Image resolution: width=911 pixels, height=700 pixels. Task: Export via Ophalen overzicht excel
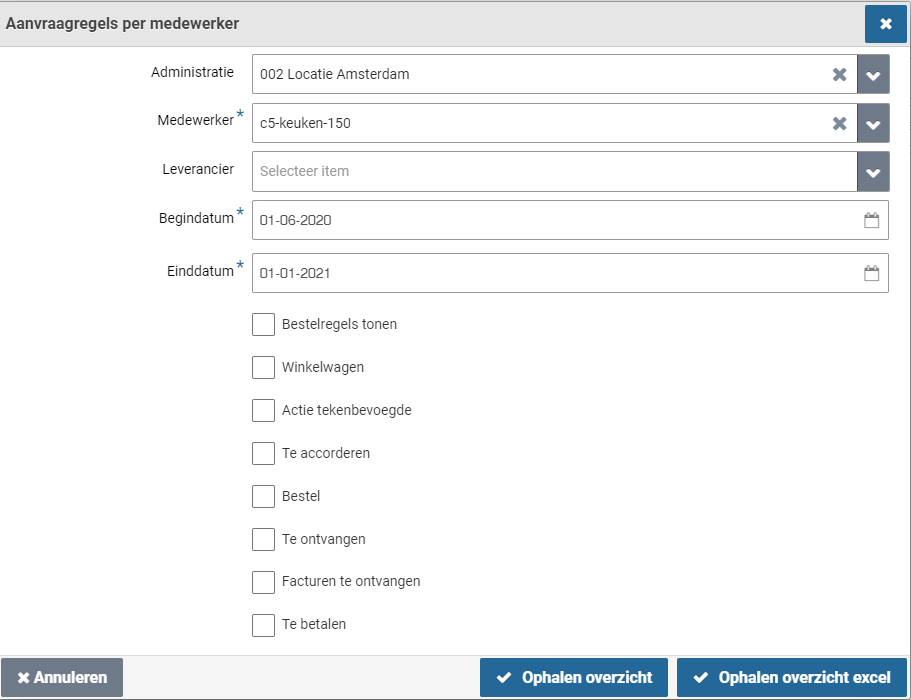point(791,677)
